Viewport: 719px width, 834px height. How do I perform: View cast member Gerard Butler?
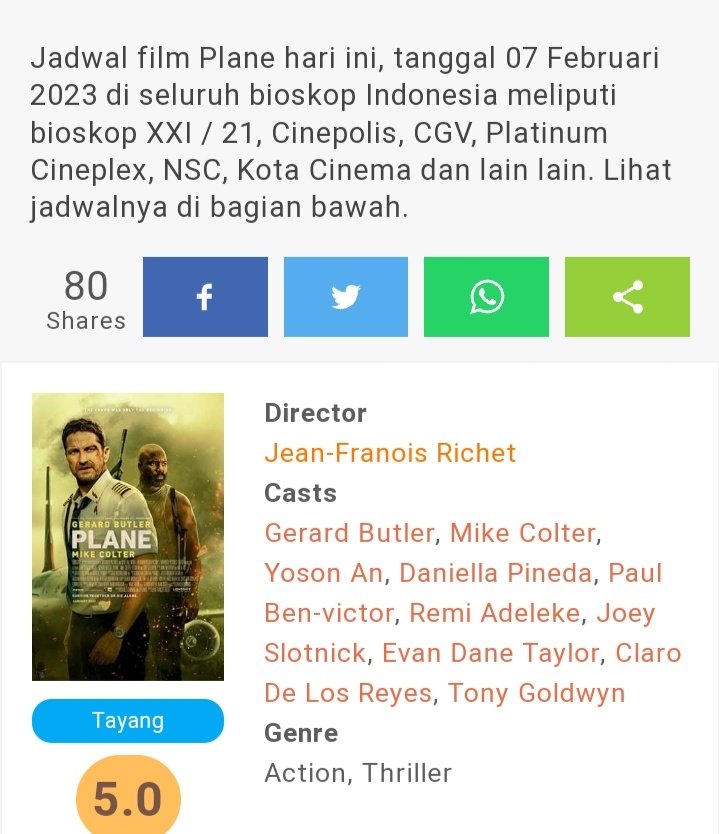tap(349, 533)
